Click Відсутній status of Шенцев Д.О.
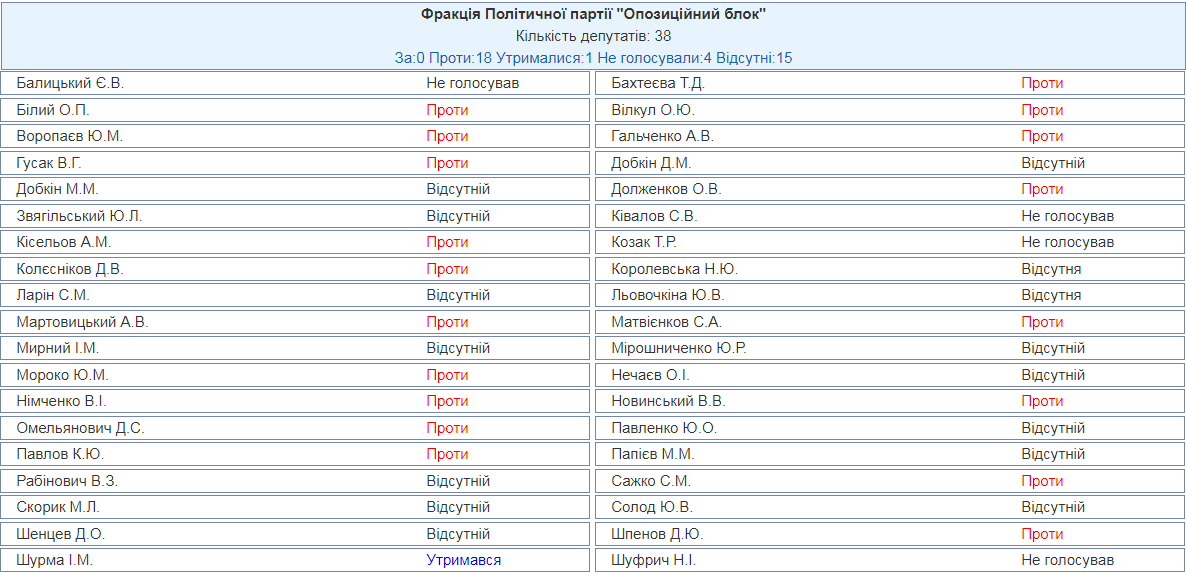This screenshot has width=1186, height=574. pos(458,535)
